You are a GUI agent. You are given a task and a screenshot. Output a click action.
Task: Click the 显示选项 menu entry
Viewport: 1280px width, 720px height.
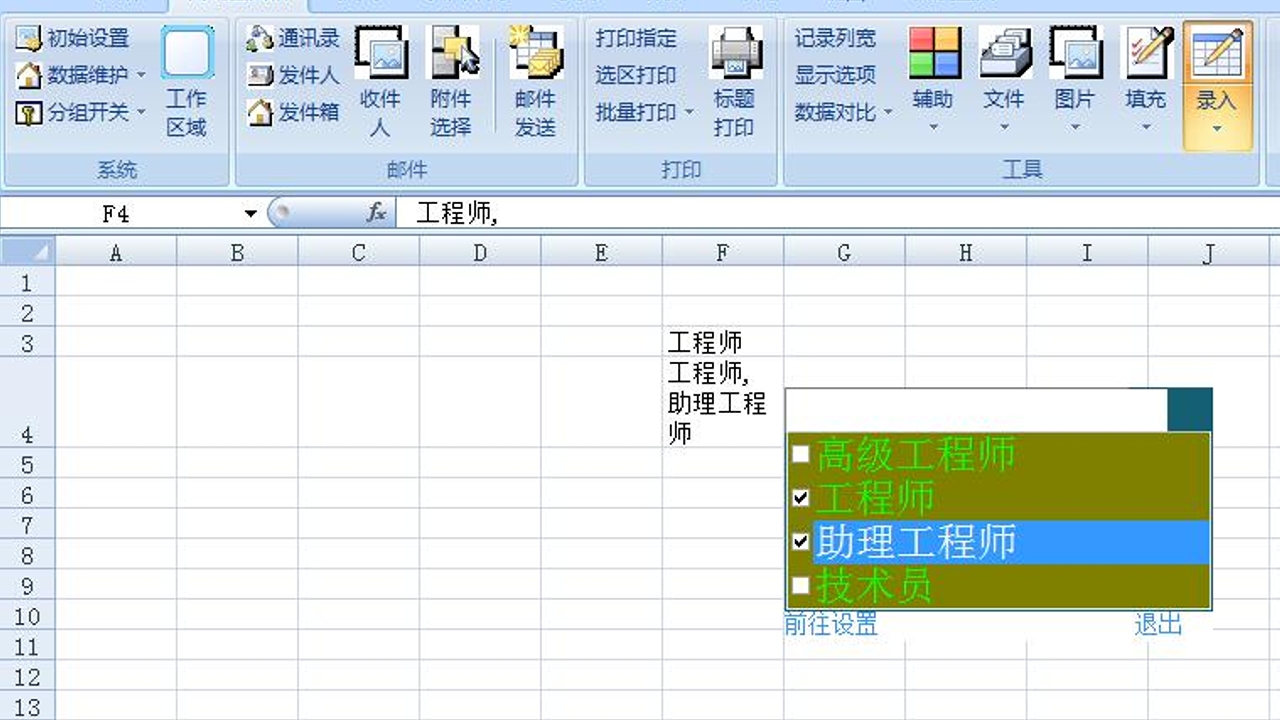click(x=838, y=75)
